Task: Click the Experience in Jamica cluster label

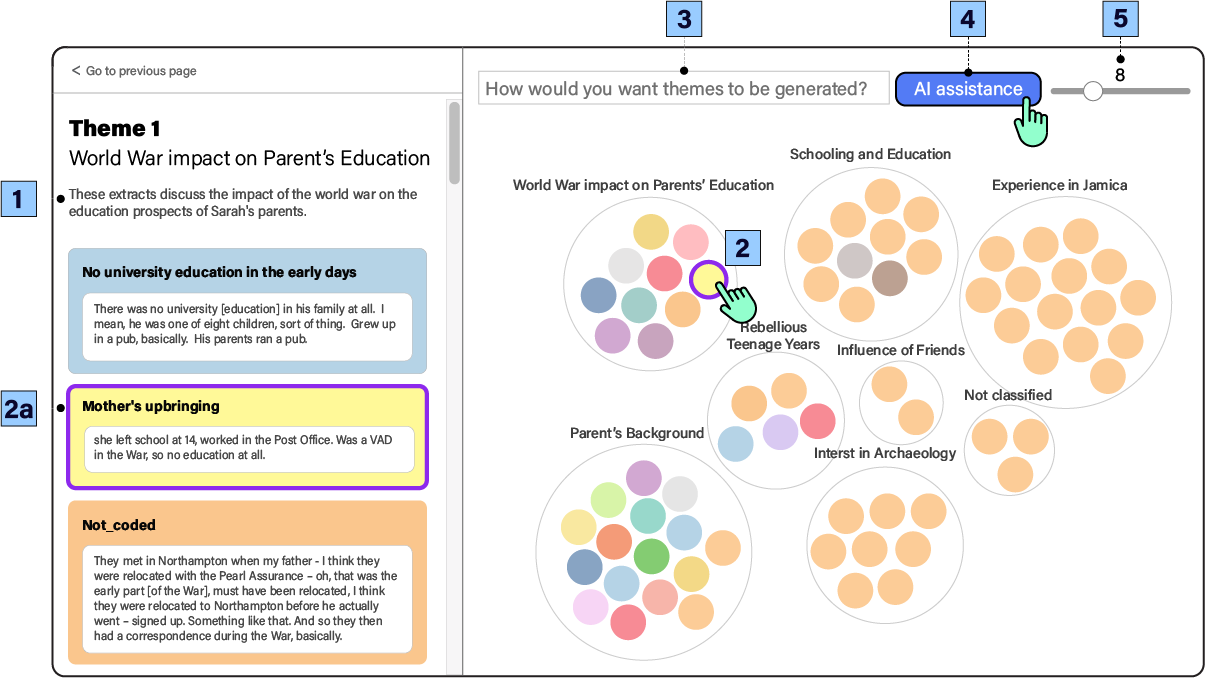Action: coord(1059,185)
